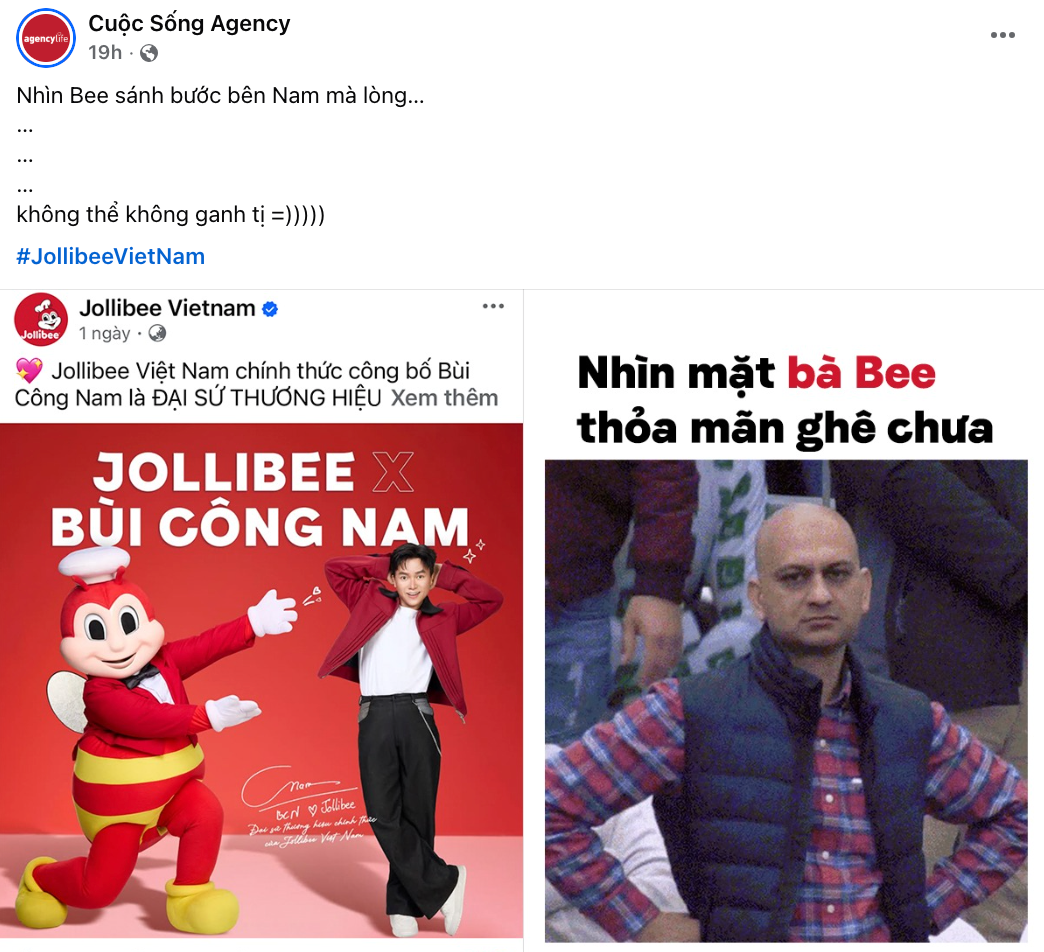Click the 'JOLLIBEE X BÙI CÔNG NAM' title
1044x952 pixels.
click(x=260, y=499)
